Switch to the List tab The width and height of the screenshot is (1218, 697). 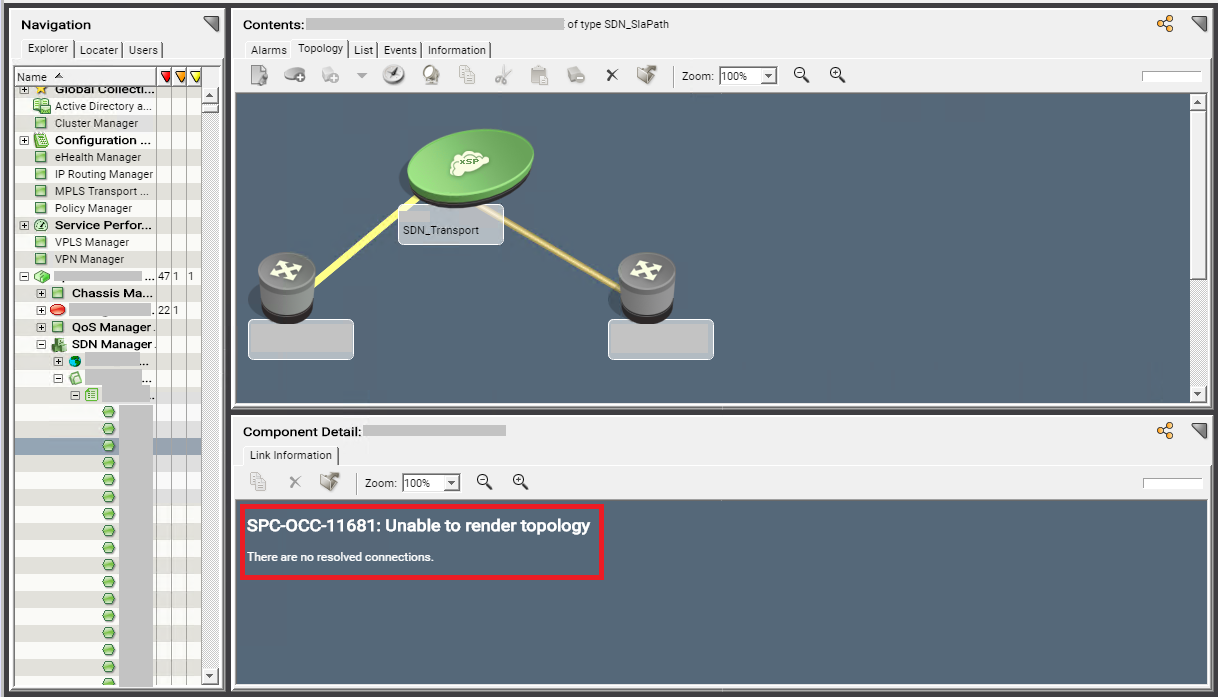pyautogui.click(x=363, y=50)
